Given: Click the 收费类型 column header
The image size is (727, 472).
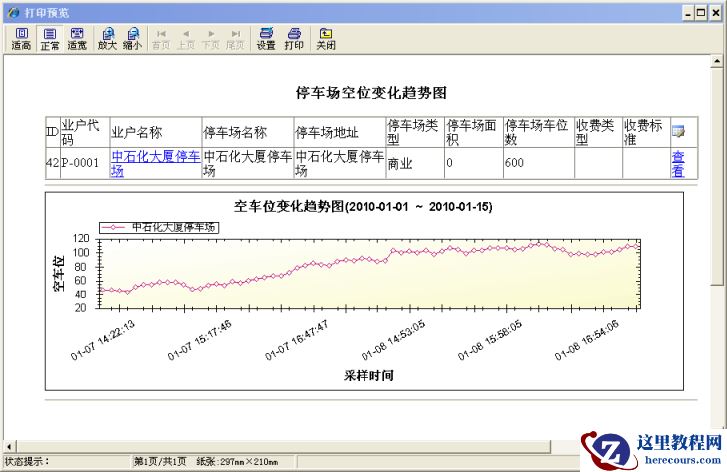Looking at the screenshot, I should click(x=598, y=132).
